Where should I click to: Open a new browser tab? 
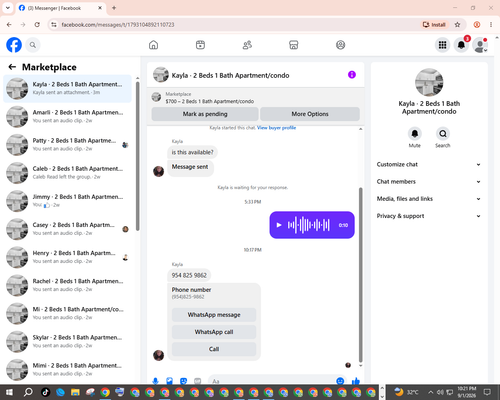click(114, 8)
